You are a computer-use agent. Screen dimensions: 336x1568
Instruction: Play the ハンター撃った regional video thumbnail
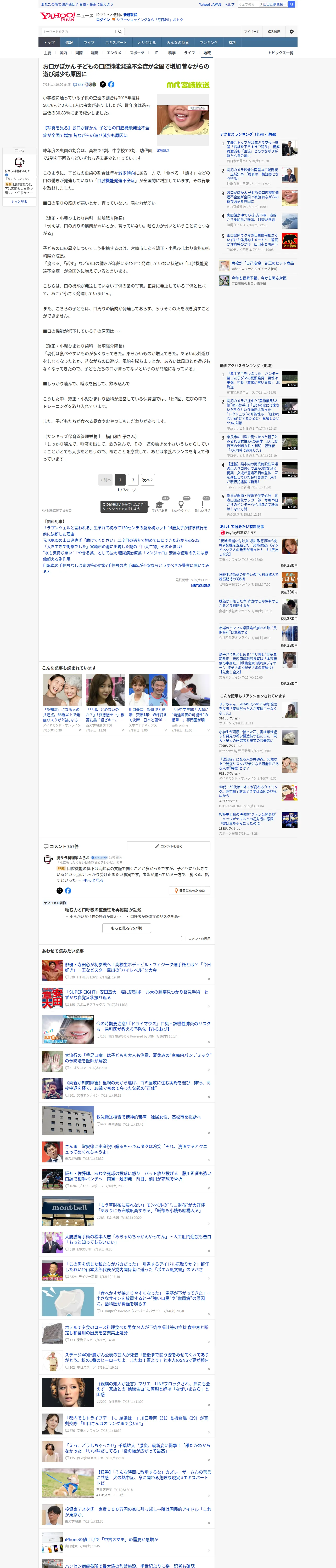tap(290, 379)
